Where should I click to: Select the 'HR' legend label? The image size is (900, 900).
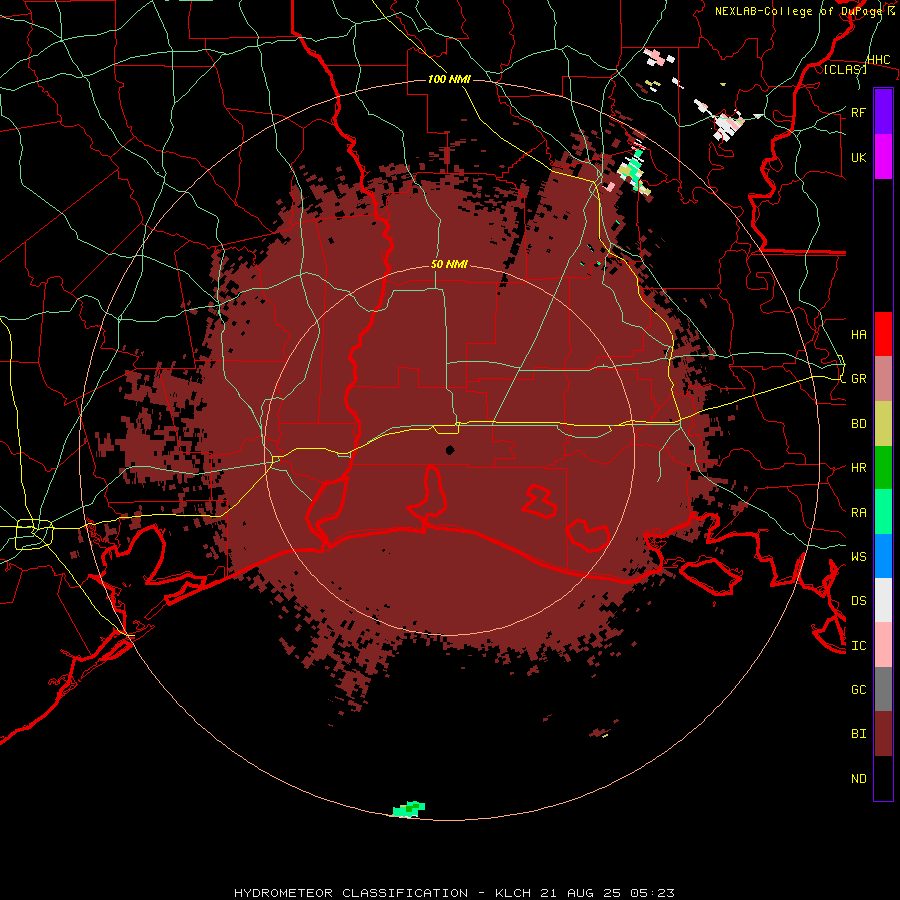tap(858, 467)
